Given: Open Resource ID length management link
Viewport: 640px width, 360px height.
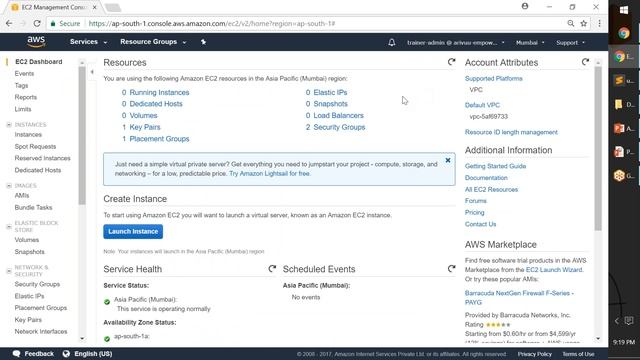Looking at the screenshot, I should [x=511, y=132].
